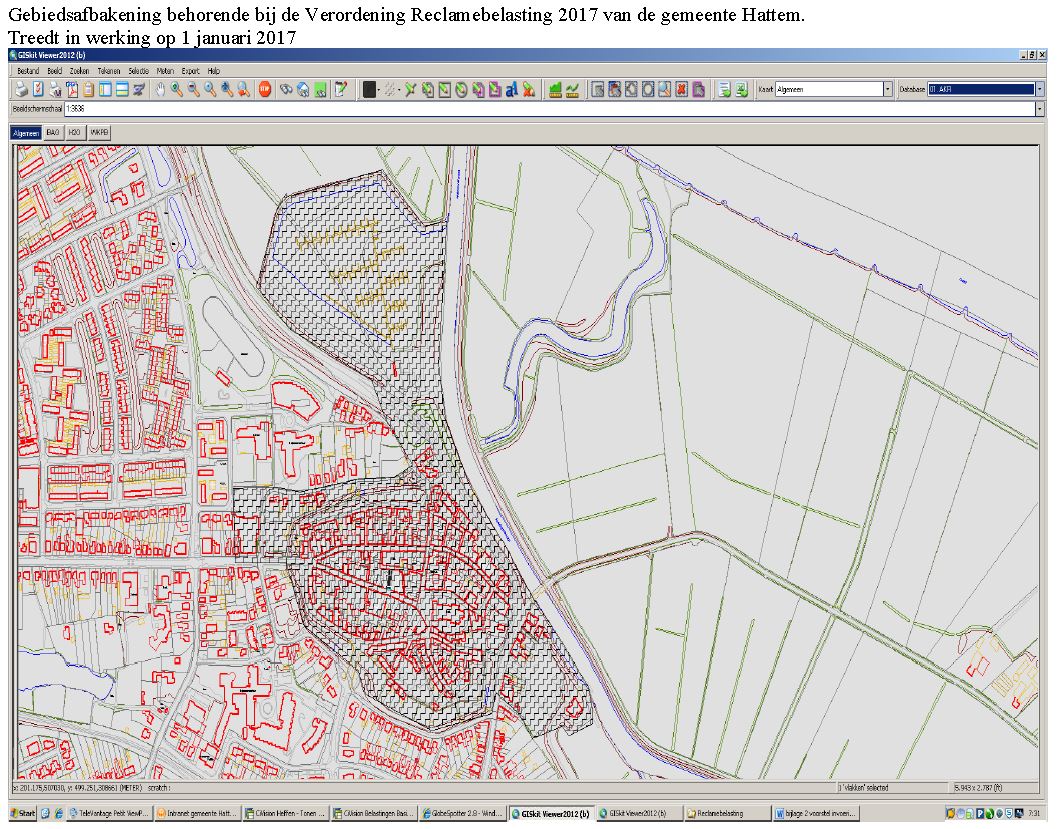Click the blue text label tool icon
This screenshot has height=829, width=1059.
(x=510, y=90)
